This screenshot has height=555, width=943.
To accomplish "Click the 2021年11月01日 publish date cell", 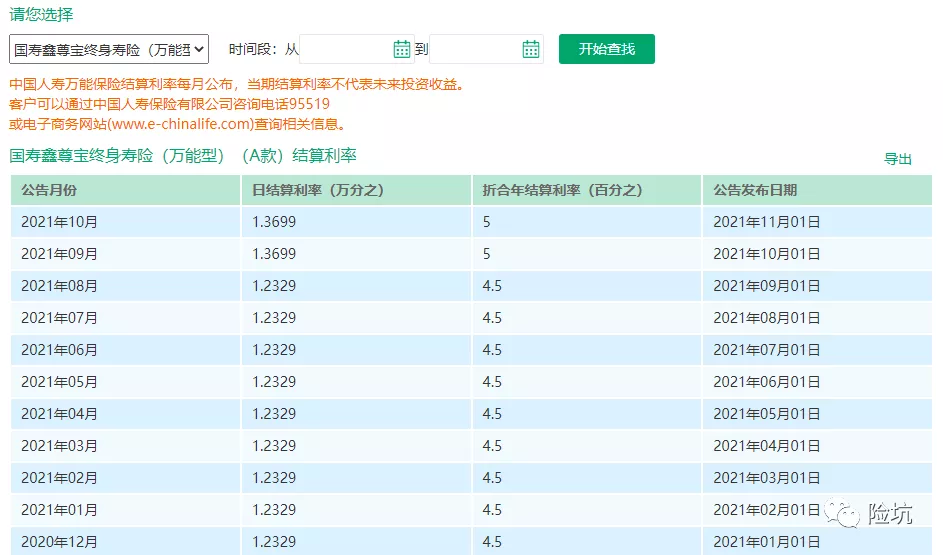I will (817, 222).
